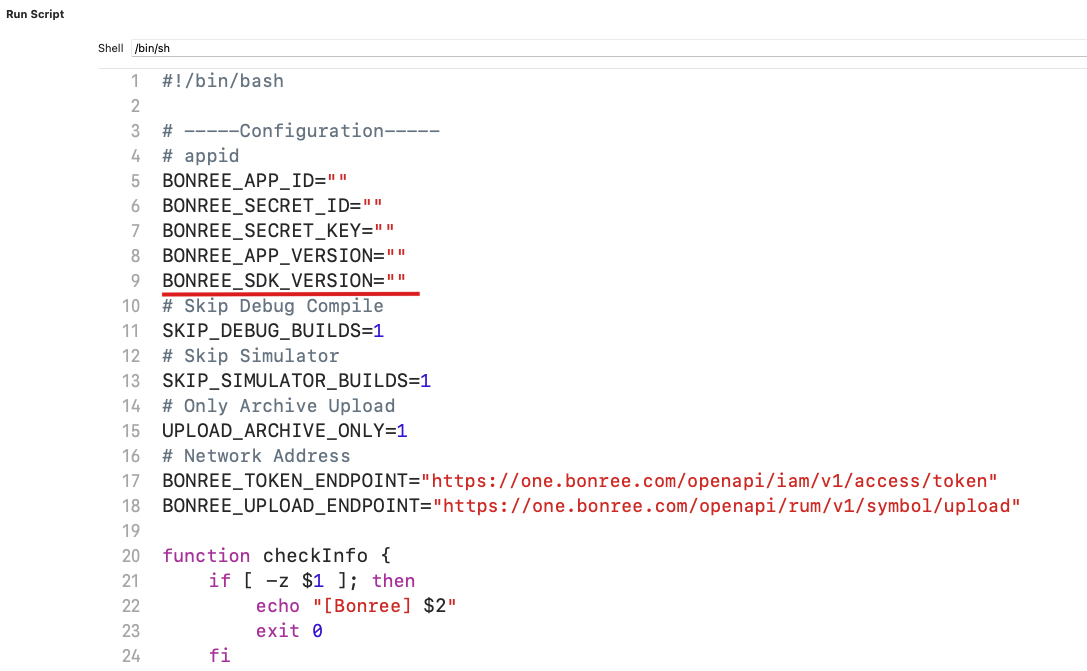1087x671 pixels.
Task: Click line number 19 in the gutter
Action: (x=132, y=531)
